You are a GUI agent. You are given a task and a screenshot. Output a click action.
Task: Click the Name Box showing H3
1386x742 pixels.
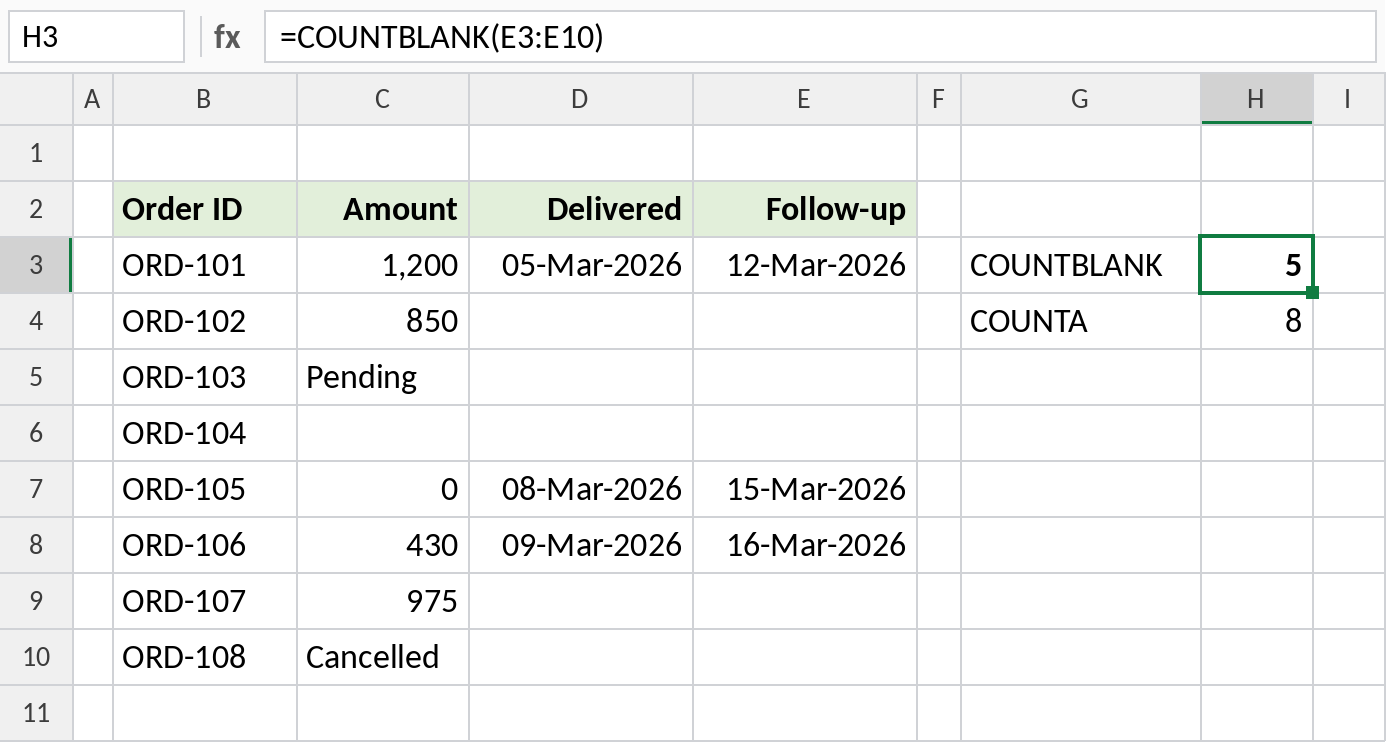(96, 37)
